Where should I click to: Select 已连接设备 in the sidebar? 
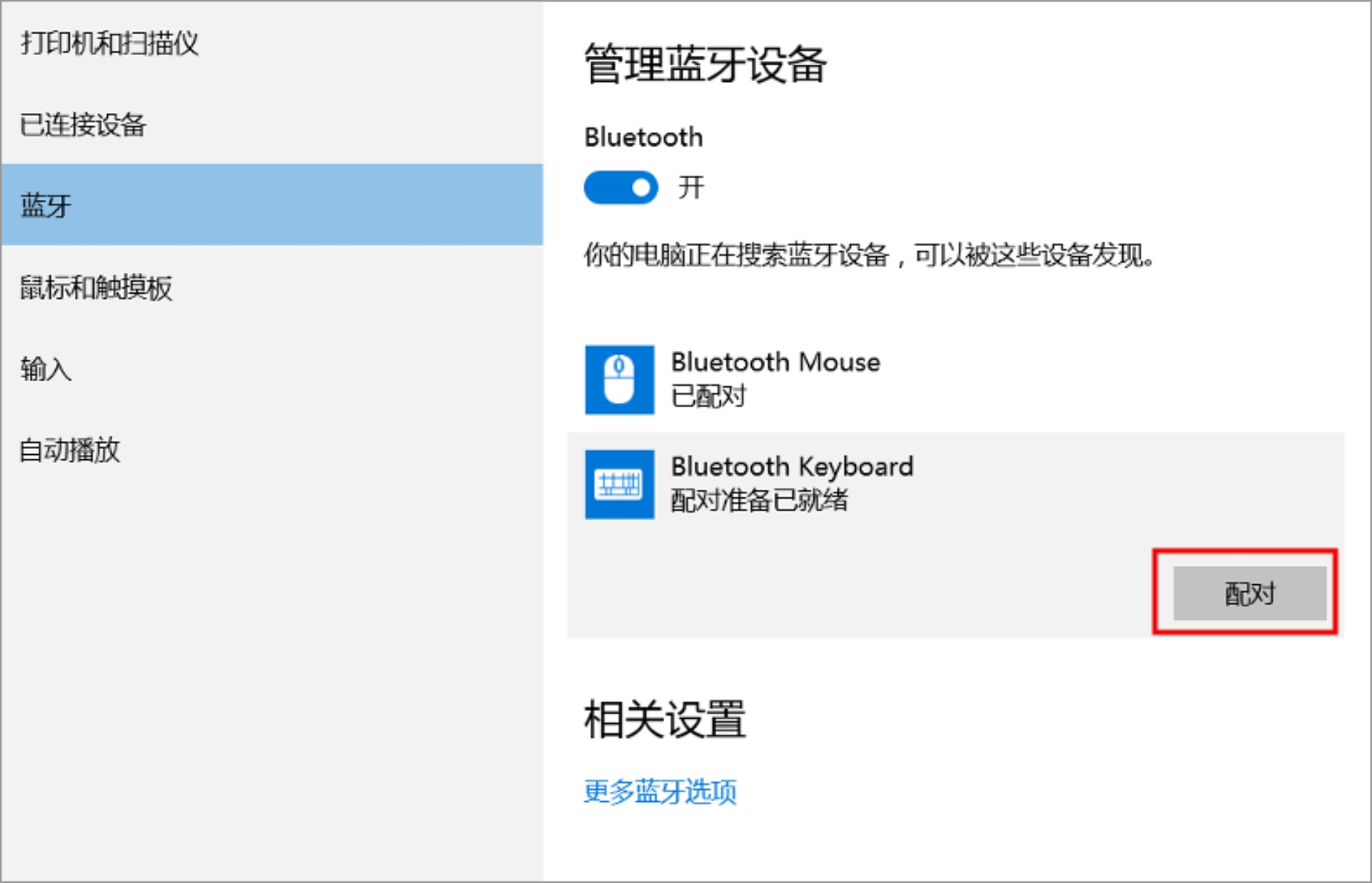click(x=84, y=125)
